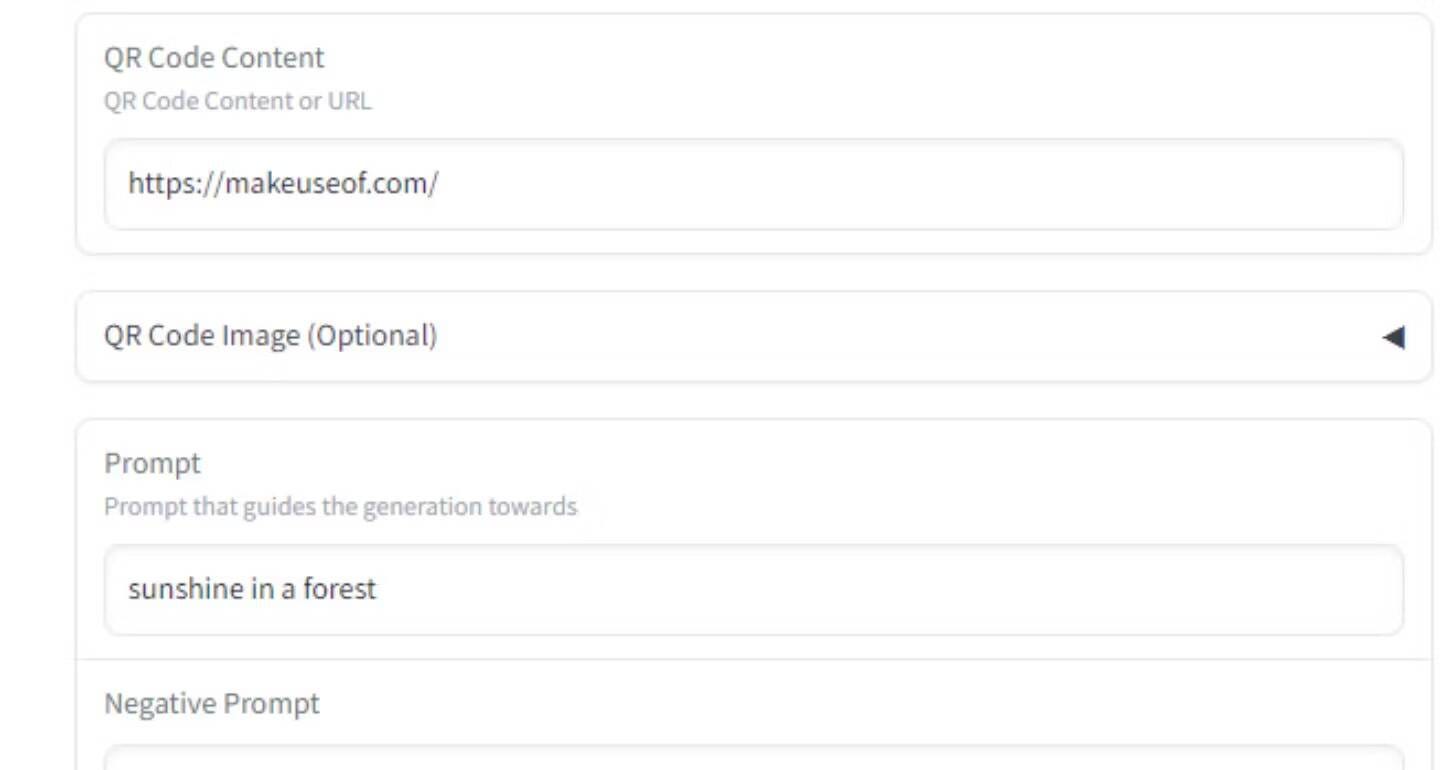Click the word "URL" in the hint text
The image size is (1440, 770).
tap(350, 101)
